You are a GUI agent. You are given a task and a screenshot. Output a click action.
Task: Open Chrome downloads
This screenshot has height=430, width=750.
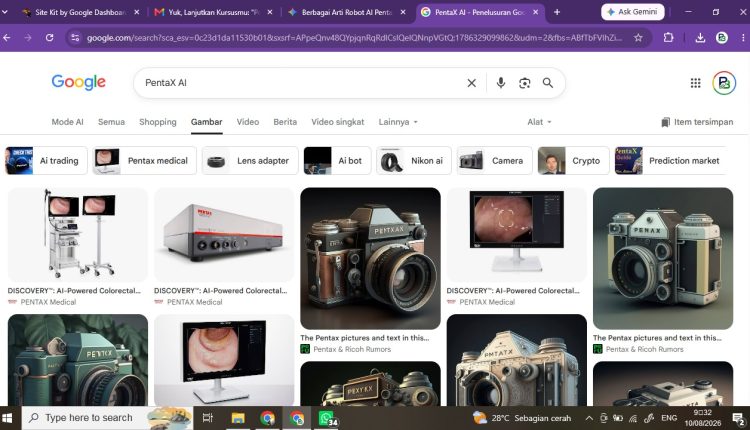coord(700,37)
